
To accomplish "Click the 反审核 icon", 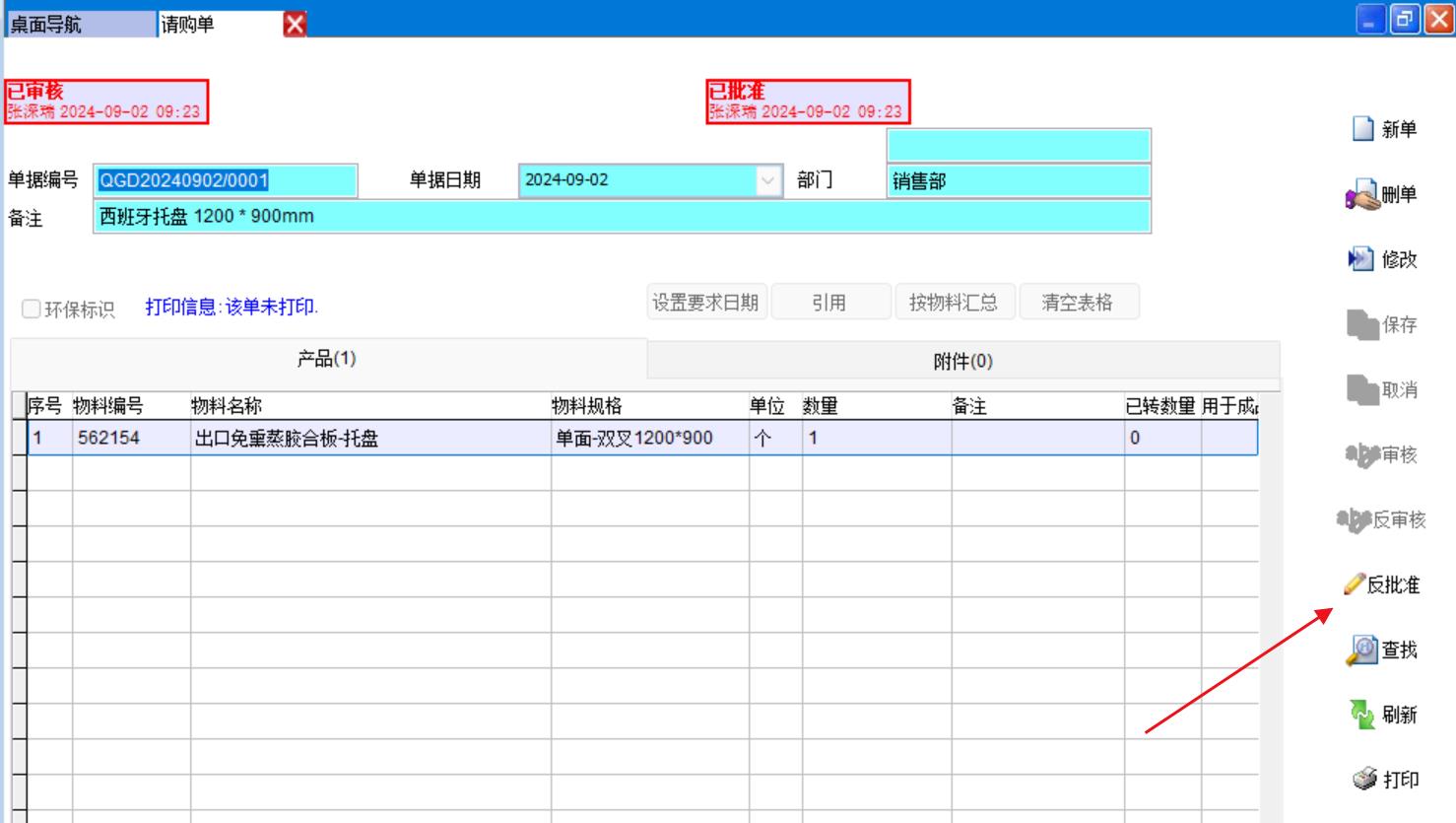I will pos(1354,519).
